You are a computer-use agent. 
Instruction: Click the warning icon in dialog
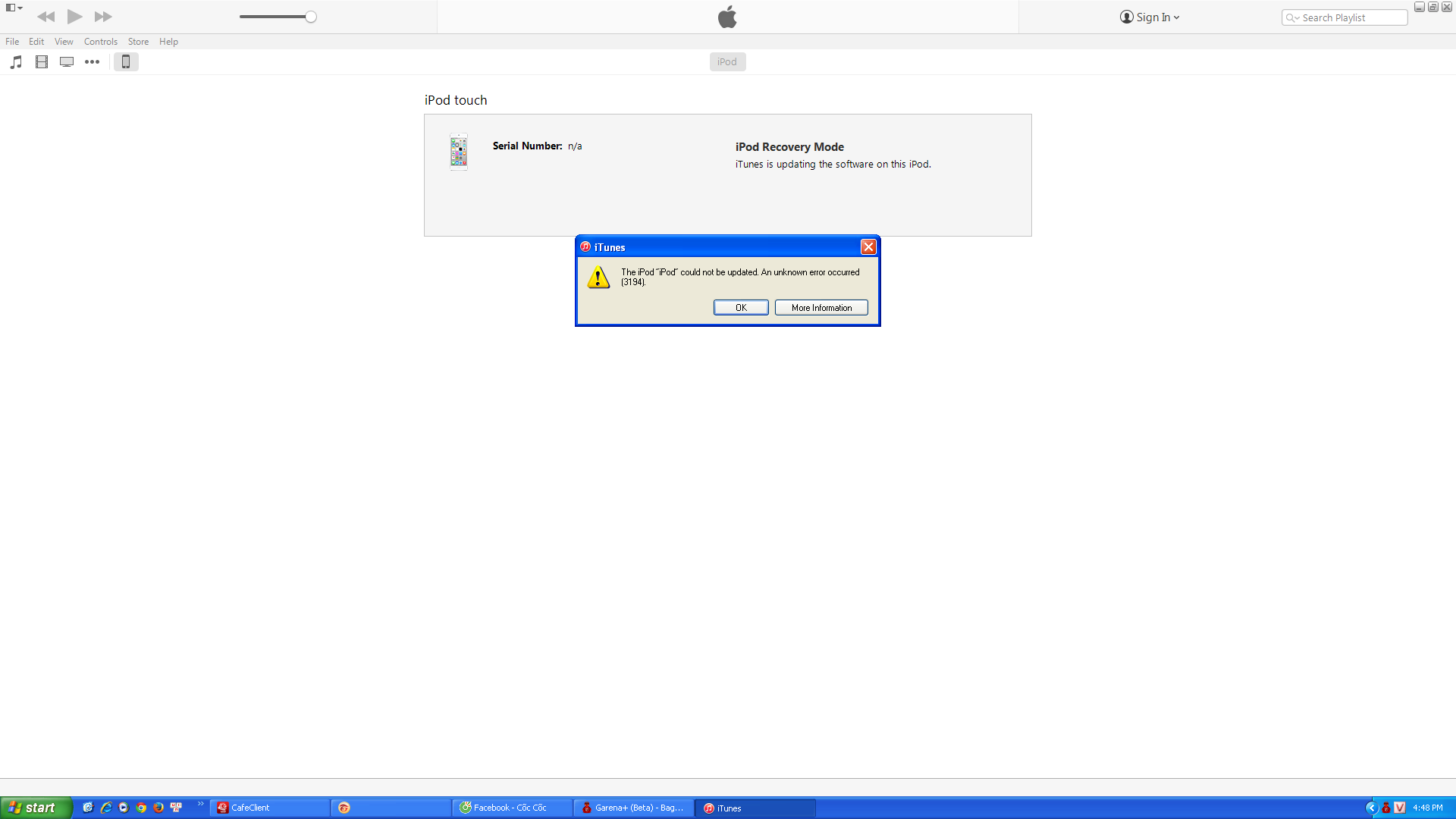[x=598, y=278]
